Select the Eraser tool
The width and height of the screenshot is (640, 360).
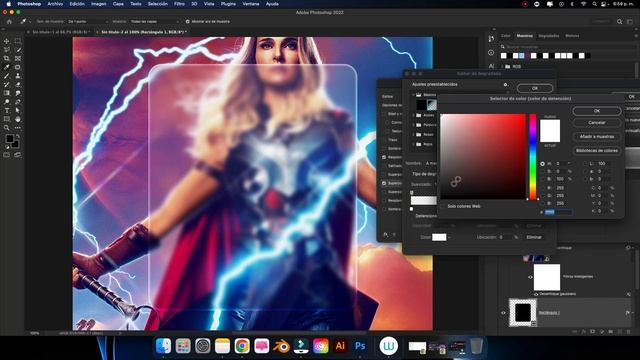(18, 84)
